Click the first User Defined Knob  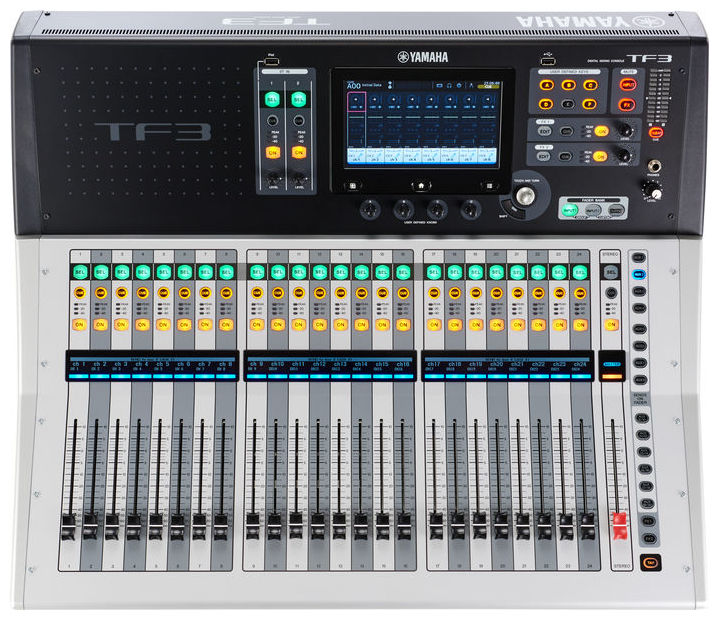coord(370,210)
